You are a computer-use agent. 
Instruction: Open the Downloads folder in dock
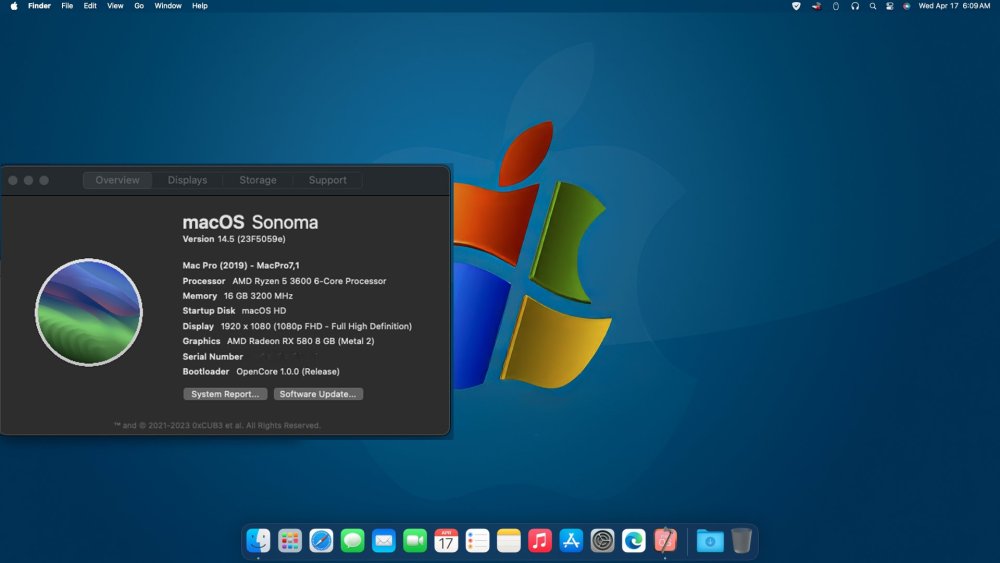pos(710,541)
